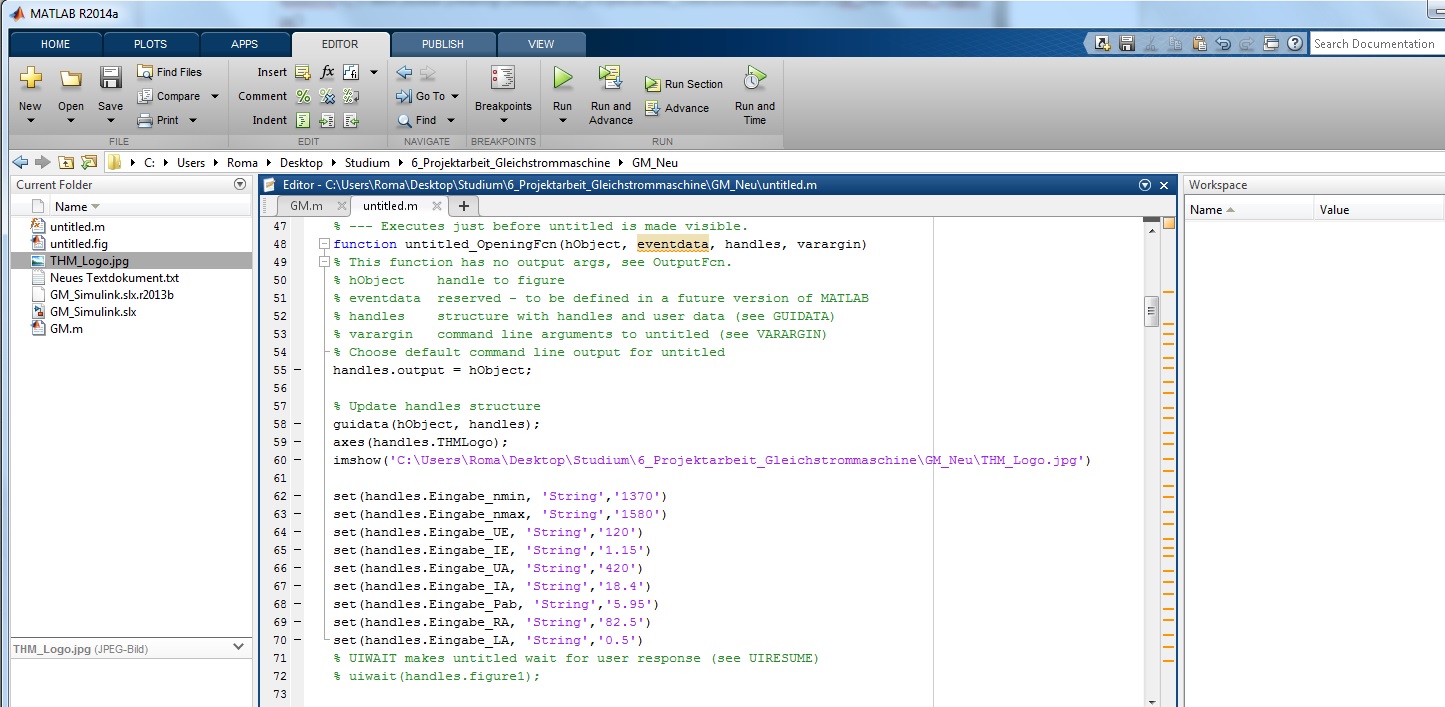Switch to the PLOTS ribbon tab
Viewport: 1445px width, 707px height.
(150, 44)
